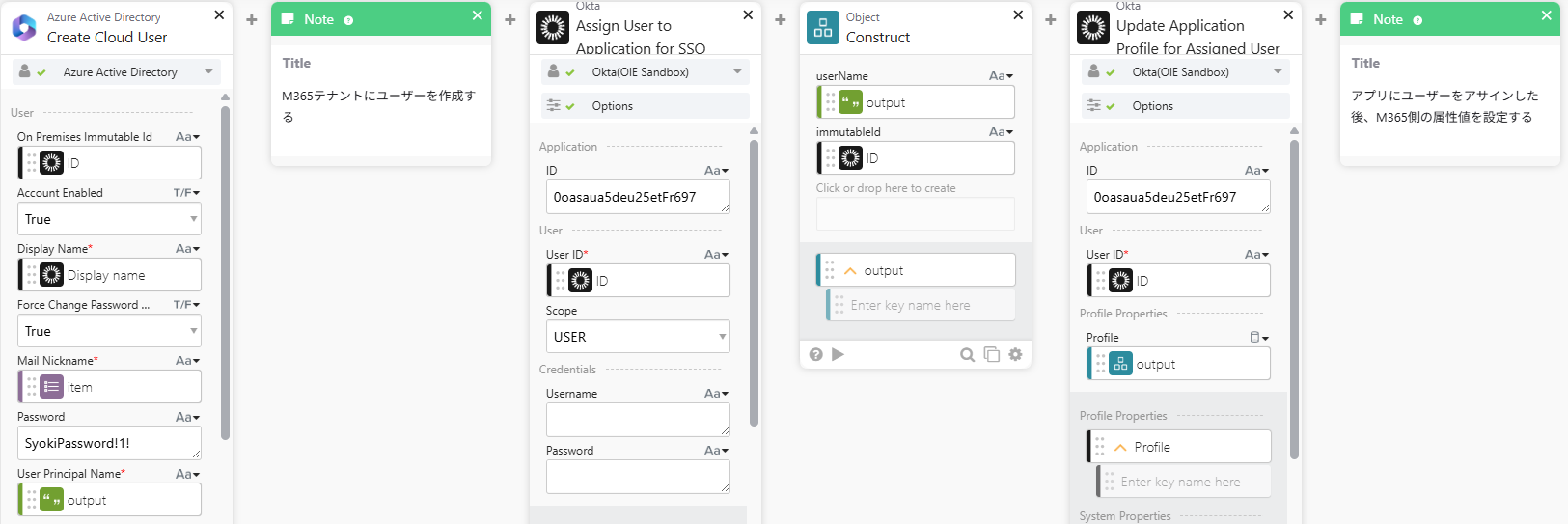Image resolution: width=1568 pixels, height=524 pixels.
Task: Click the User ID pill on Assign User card
Action: coord(638,281)
